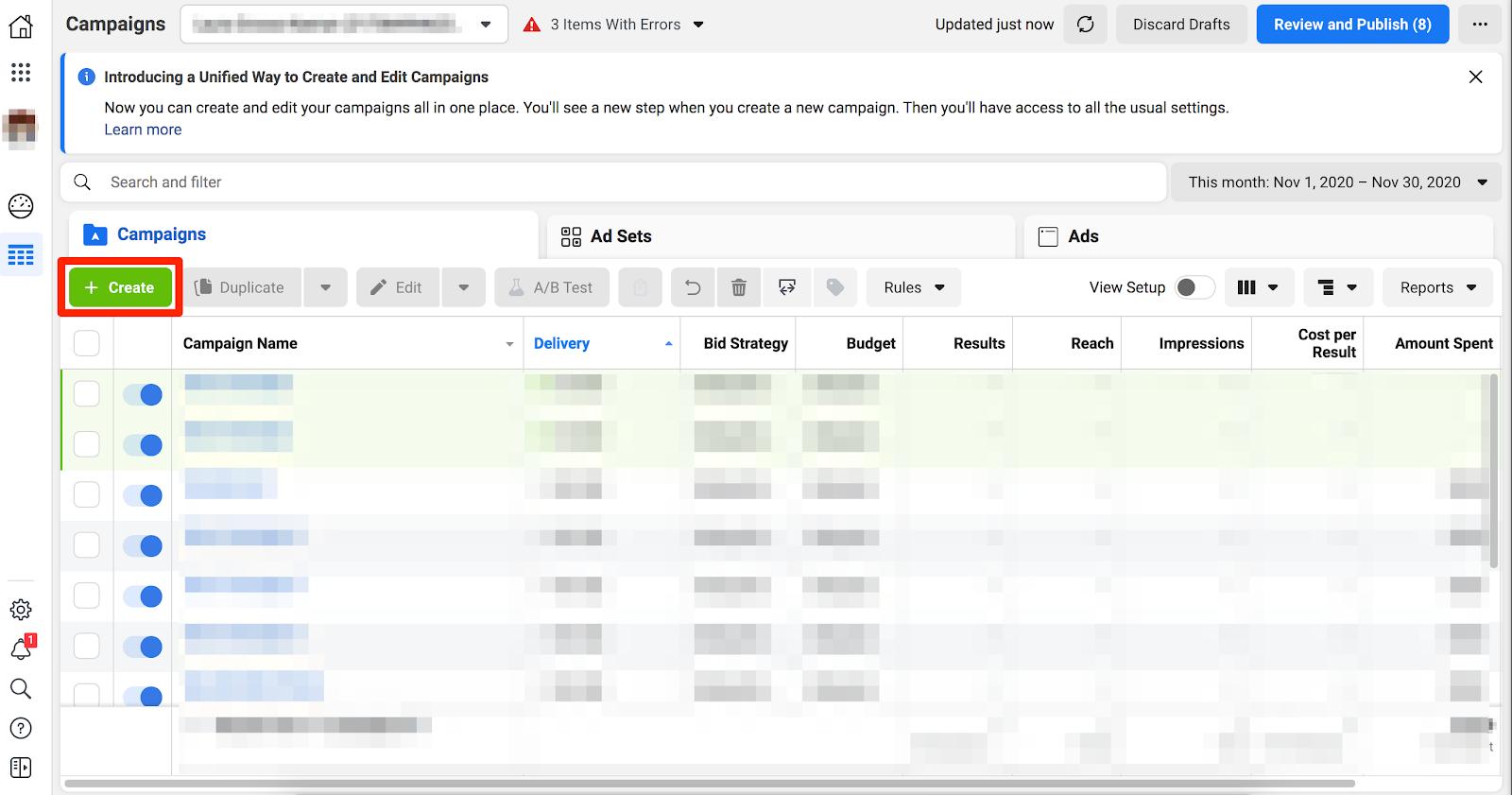Screen dimensions: 1512x795
Task: Turn off the fourth campaign toggle
Action: point(144,545)
